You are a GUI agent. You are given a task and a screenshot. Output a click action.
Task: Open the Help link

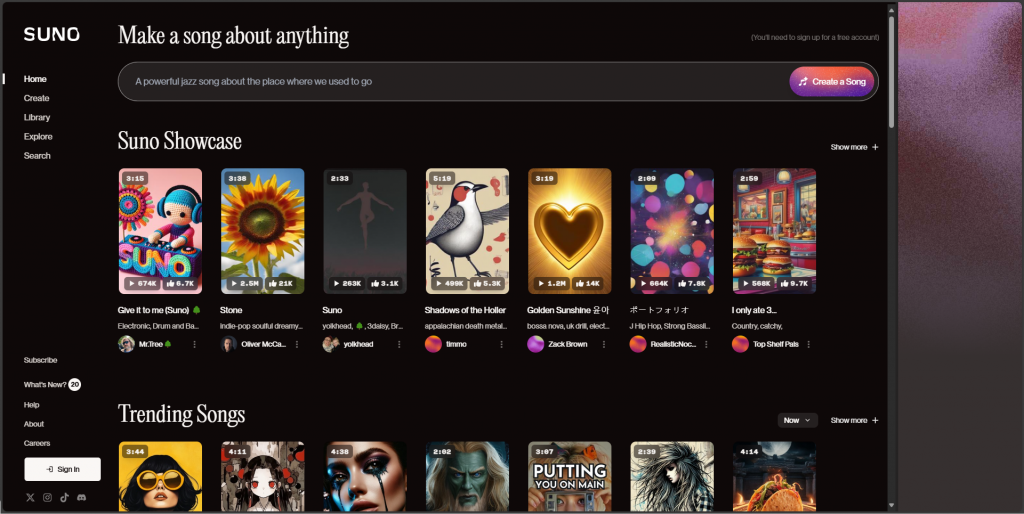pos(31,405)
